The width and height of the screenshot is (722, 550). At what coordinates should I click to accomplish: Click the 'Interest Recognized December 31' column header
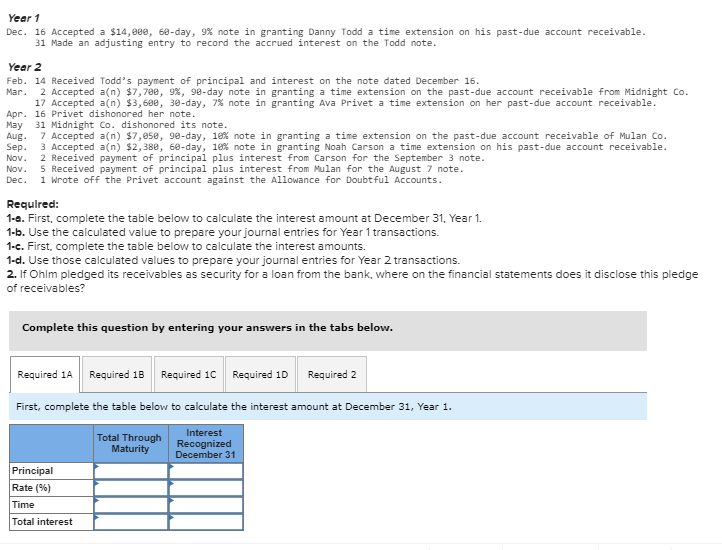tap(206, 443)
